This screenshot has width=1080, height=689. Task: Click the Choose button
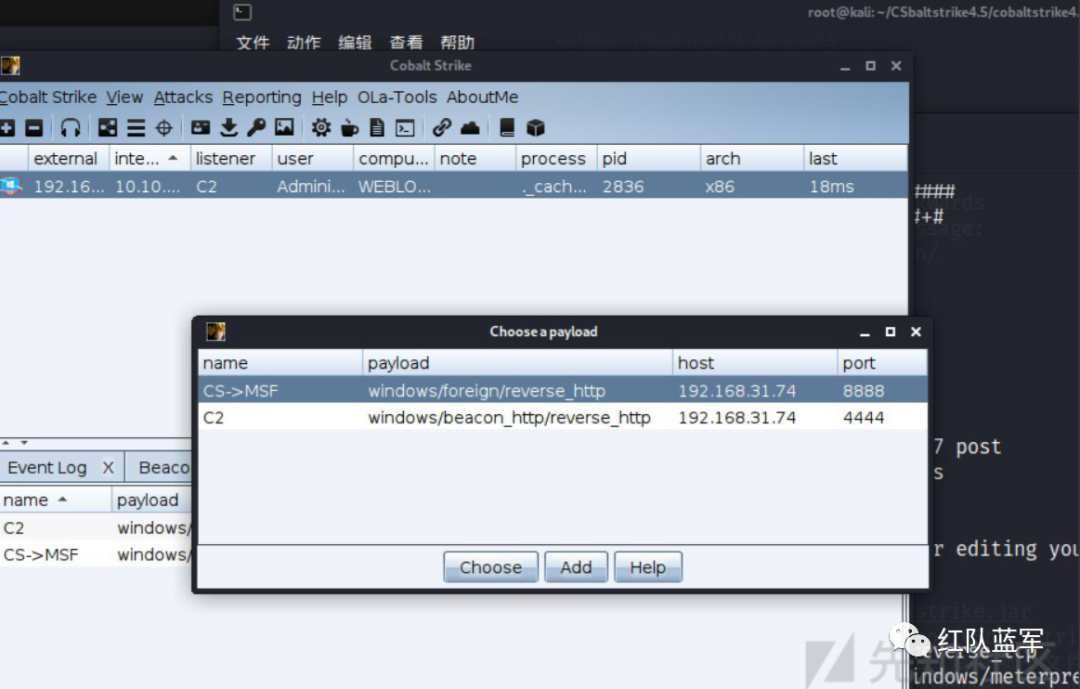coord(490,567)
